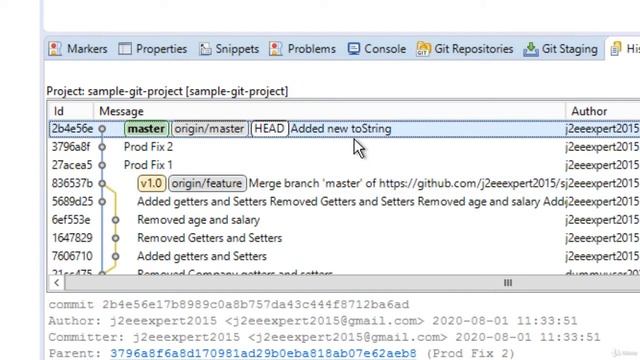Click the Git Repositories icon

pos(423,49)
